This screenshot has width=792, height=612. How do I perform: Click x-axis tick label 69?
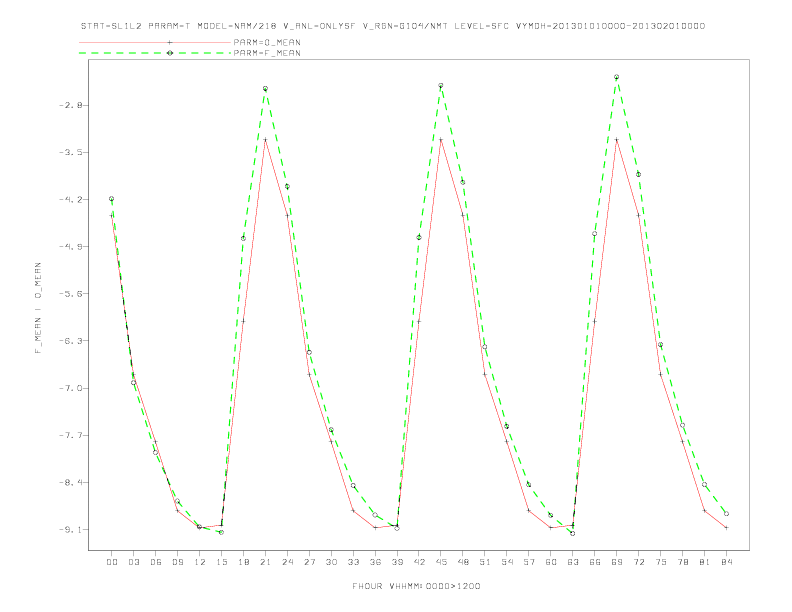tap(617, 562)
